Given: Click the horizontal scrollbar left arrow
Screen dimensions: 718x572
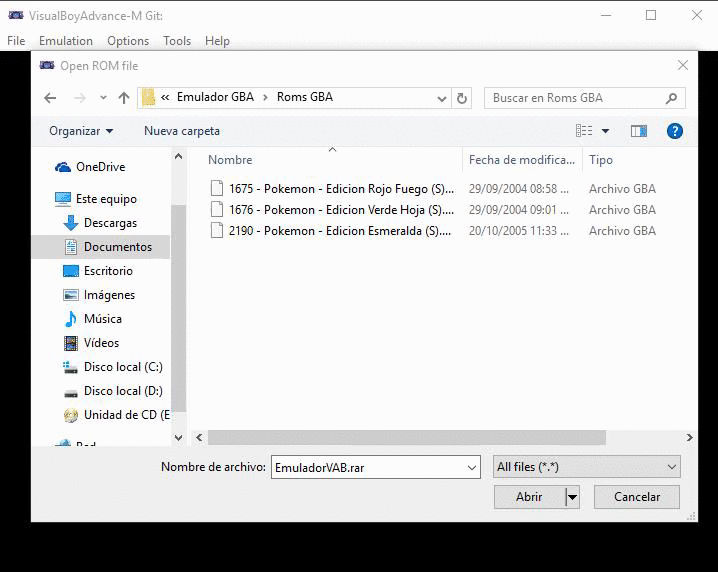Looking at the screenshot, I should (x=199, y=438).
